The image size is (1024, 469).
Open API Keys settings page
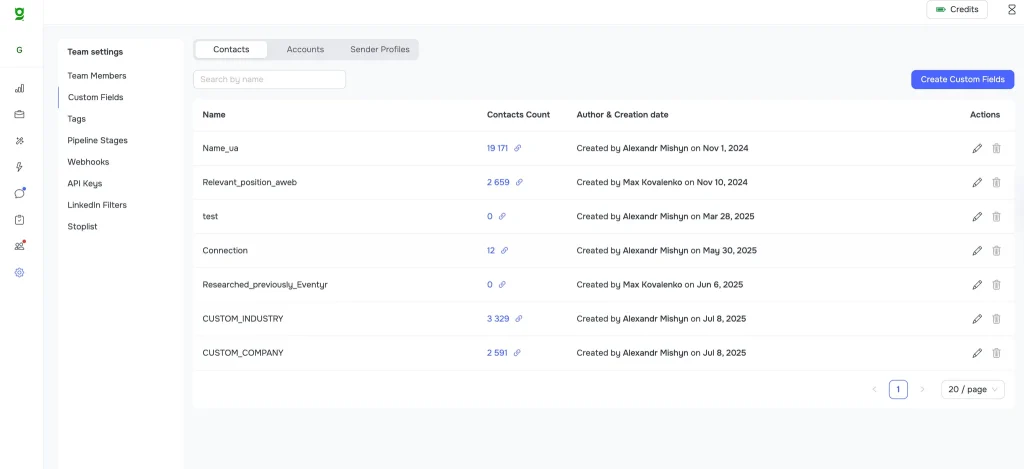click(84, 183)
